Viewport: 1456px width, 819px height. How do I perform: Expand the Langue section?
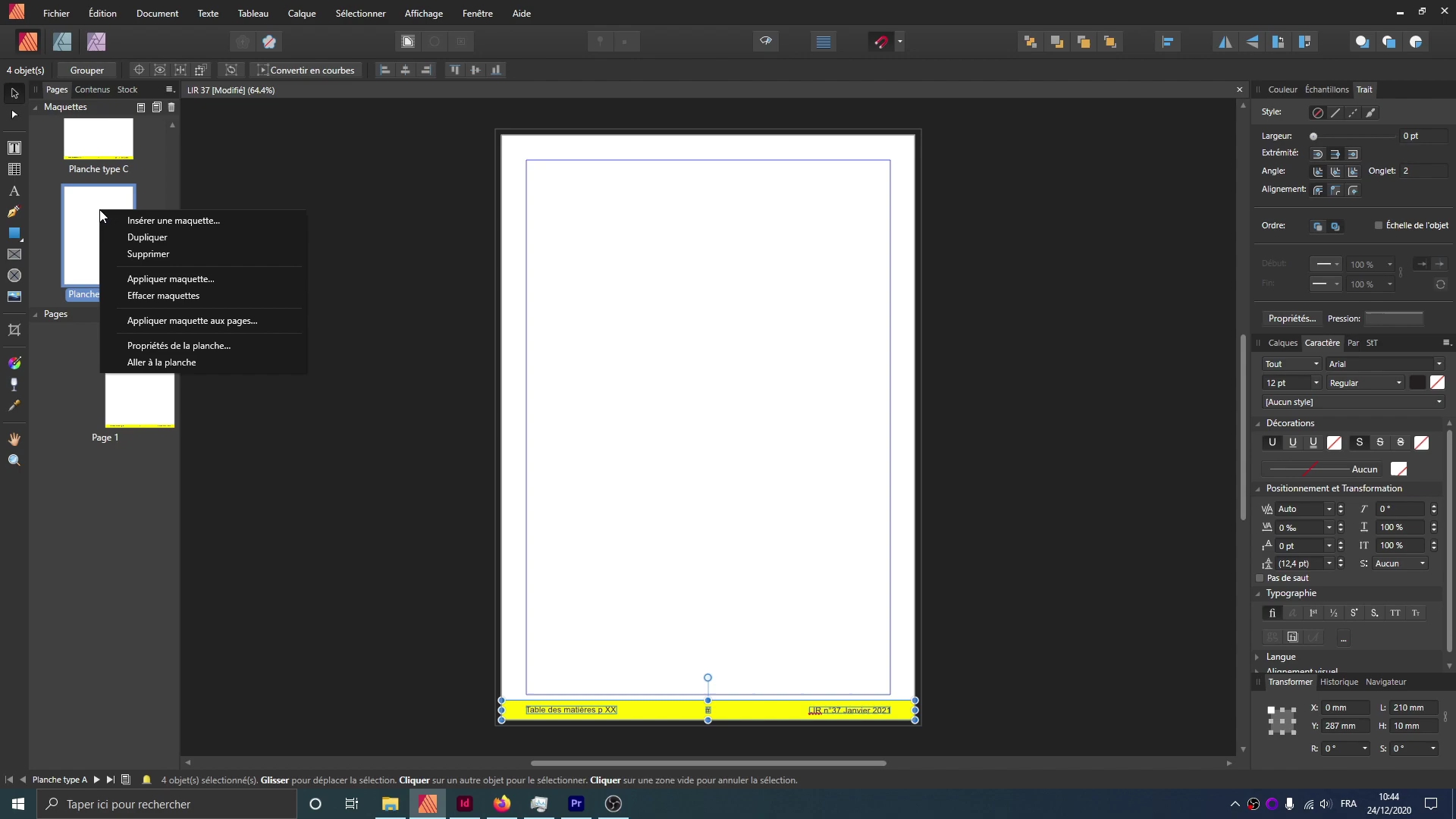1280,657
